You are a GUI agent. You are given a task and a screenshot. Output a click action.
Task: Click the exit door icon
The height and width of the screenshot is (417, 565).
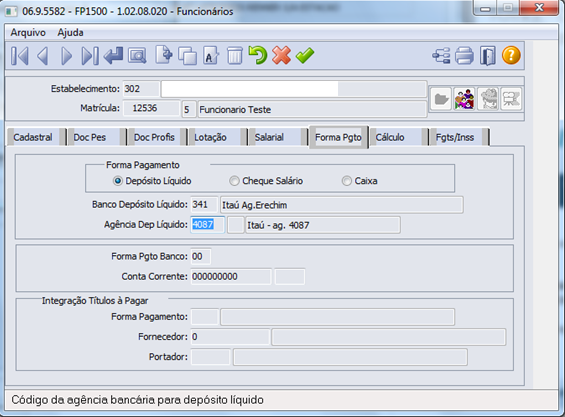pos(488,56)
